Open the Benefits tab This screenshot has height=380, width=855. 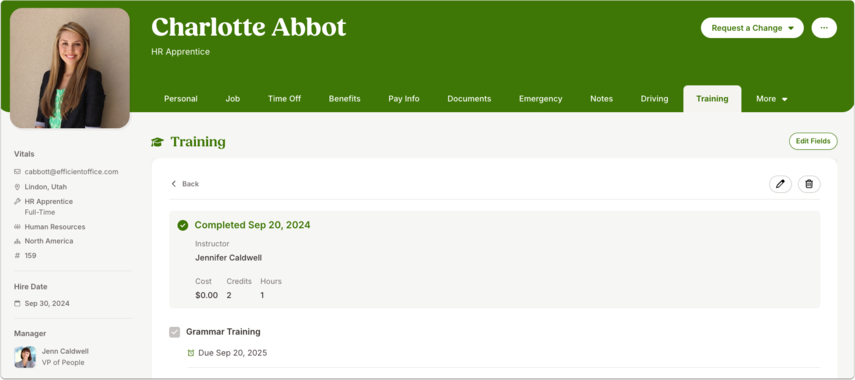(345, 99)
